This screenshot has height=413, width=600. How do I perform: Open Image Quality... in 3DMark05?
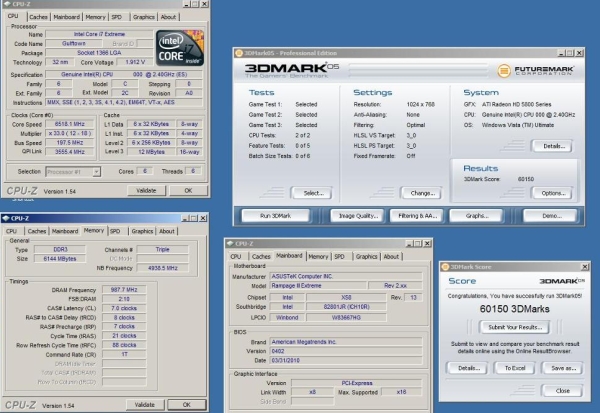[x=358, y=216]
